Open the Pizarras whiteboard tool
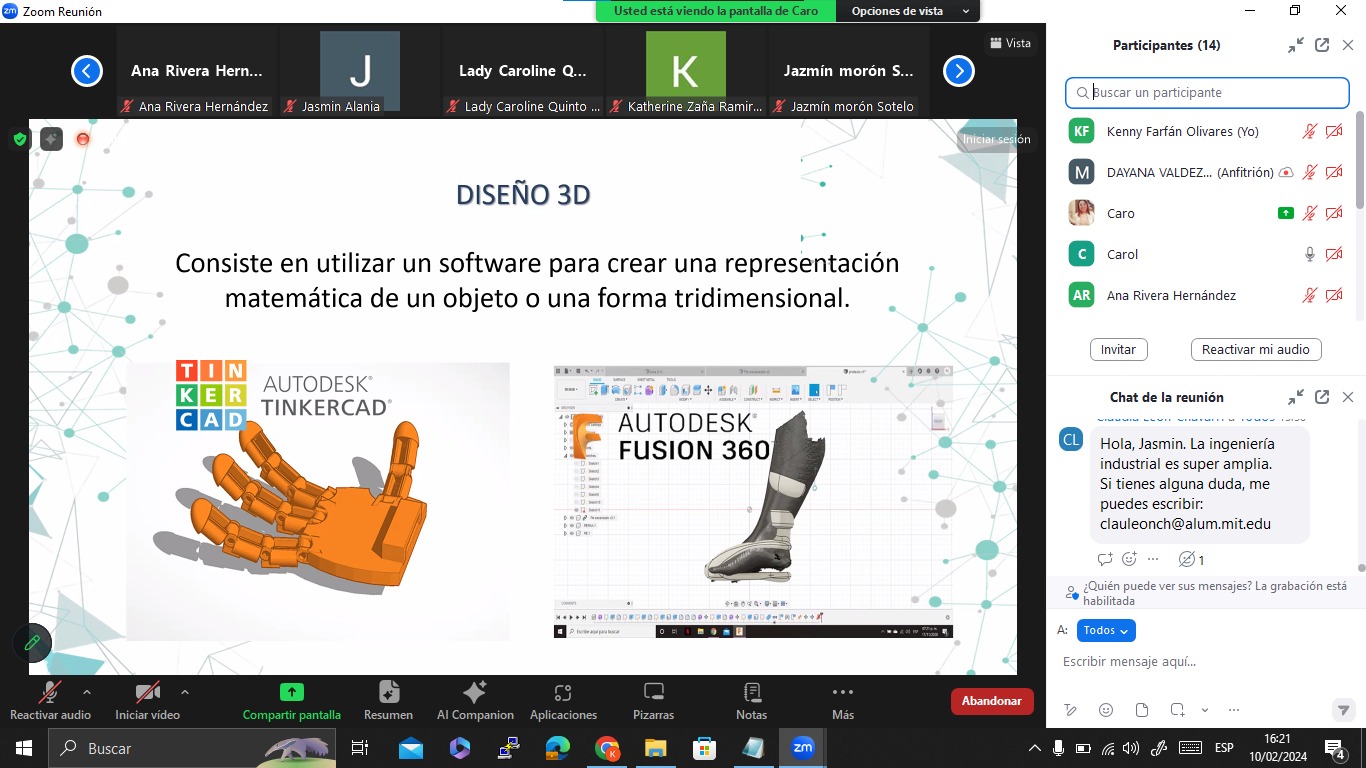The image size is (1366, 768). pos(653,693)
